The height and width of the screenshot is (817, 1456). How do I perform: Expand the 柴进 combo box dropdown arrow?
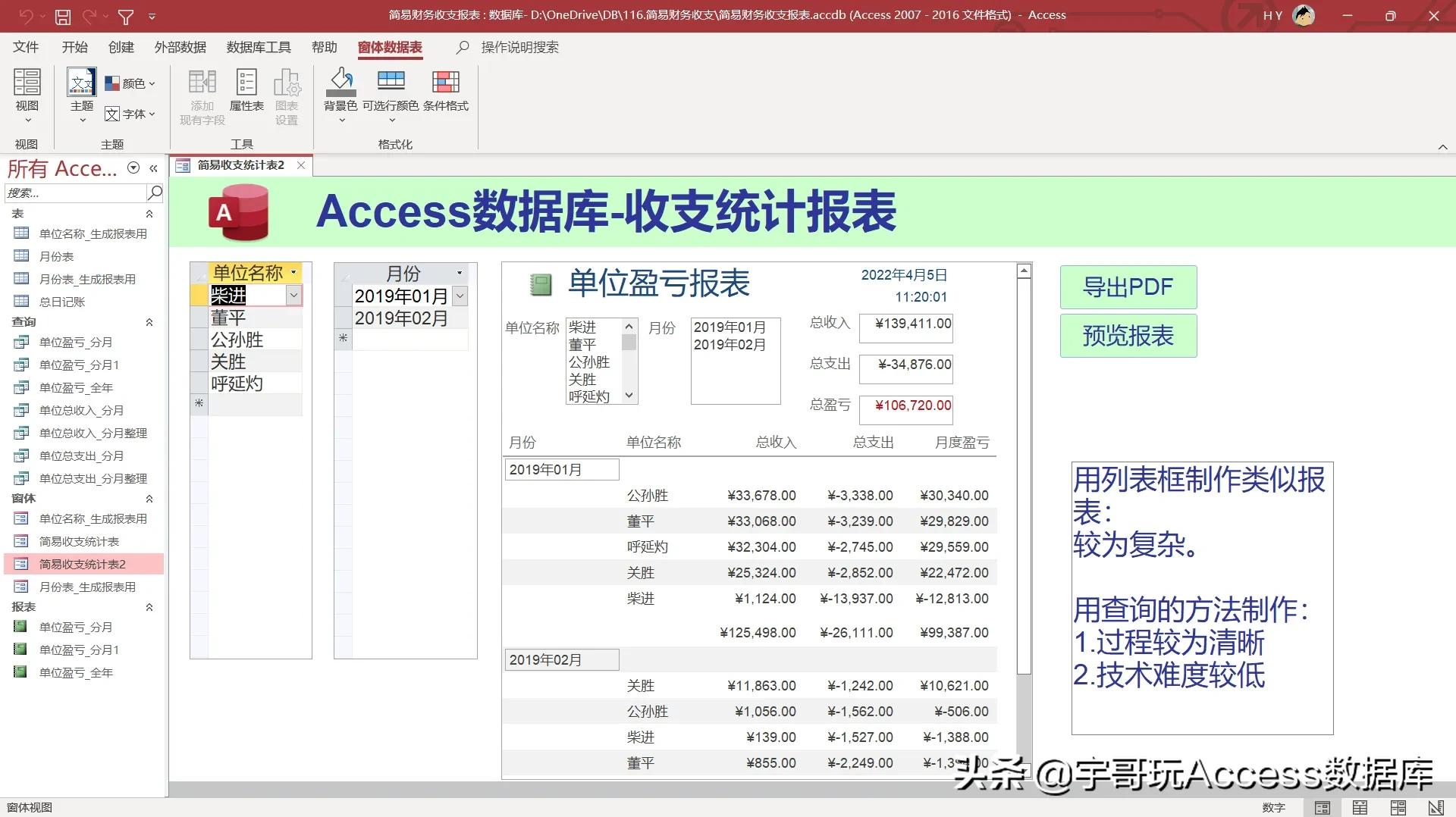click(293, 296)
